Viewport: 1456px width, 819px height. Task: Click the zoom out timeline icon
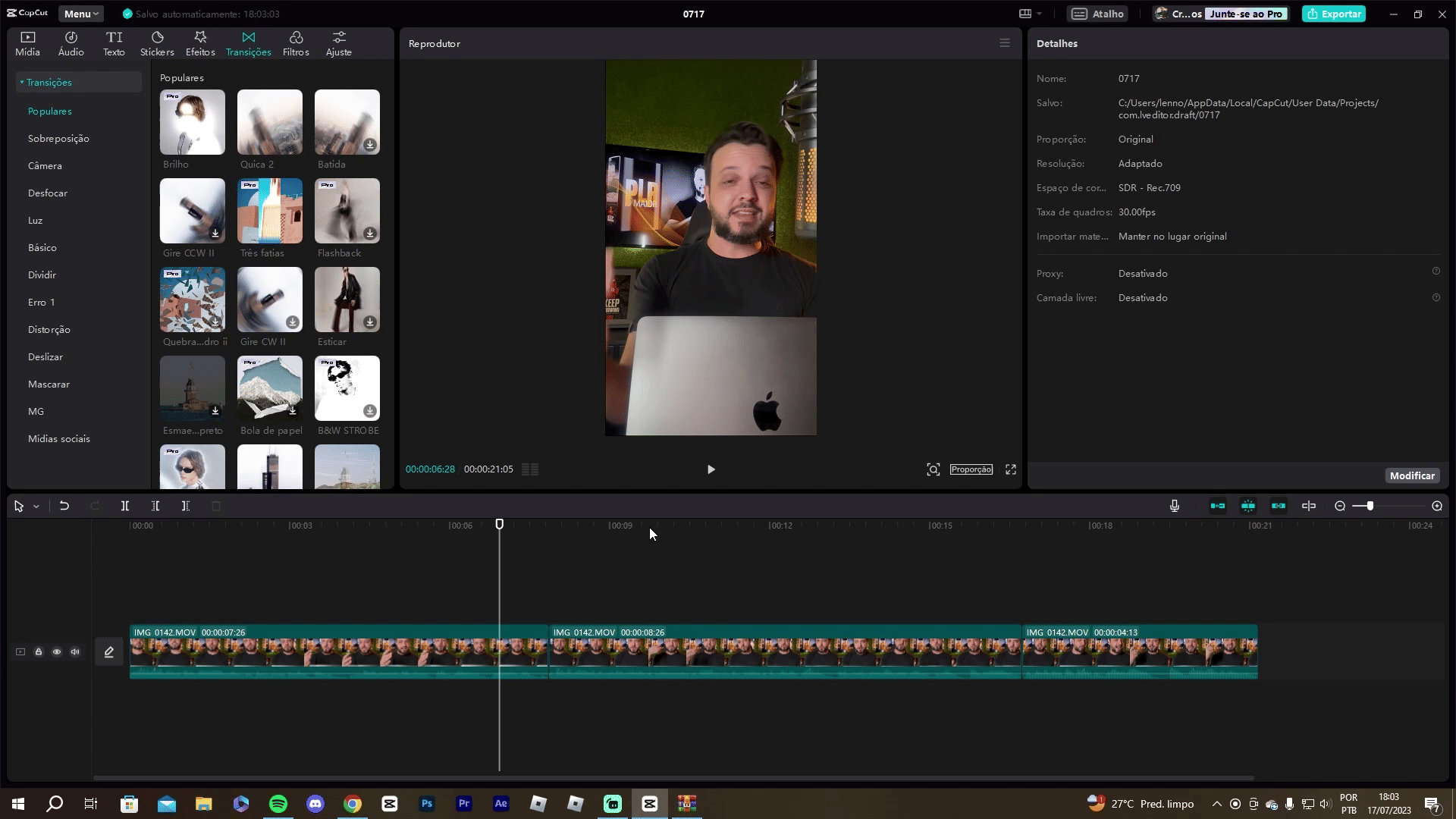1340,506
